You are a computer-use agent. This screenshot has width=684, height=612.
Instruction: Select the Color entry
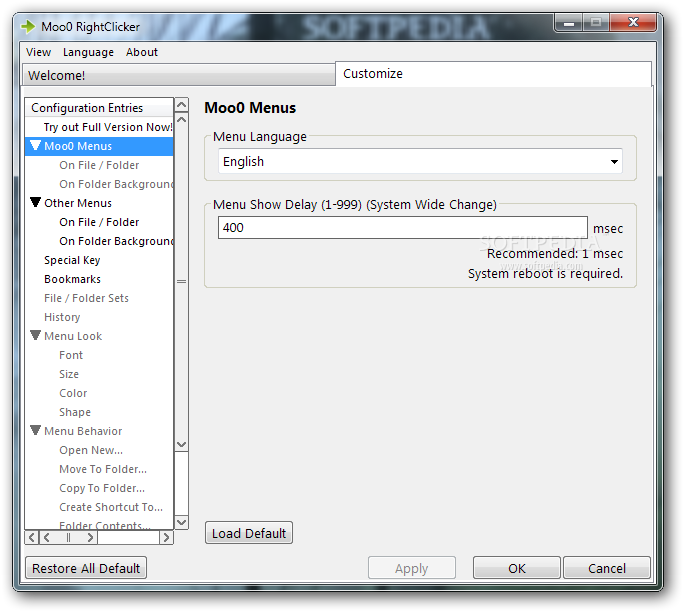[x=73, y=393]
